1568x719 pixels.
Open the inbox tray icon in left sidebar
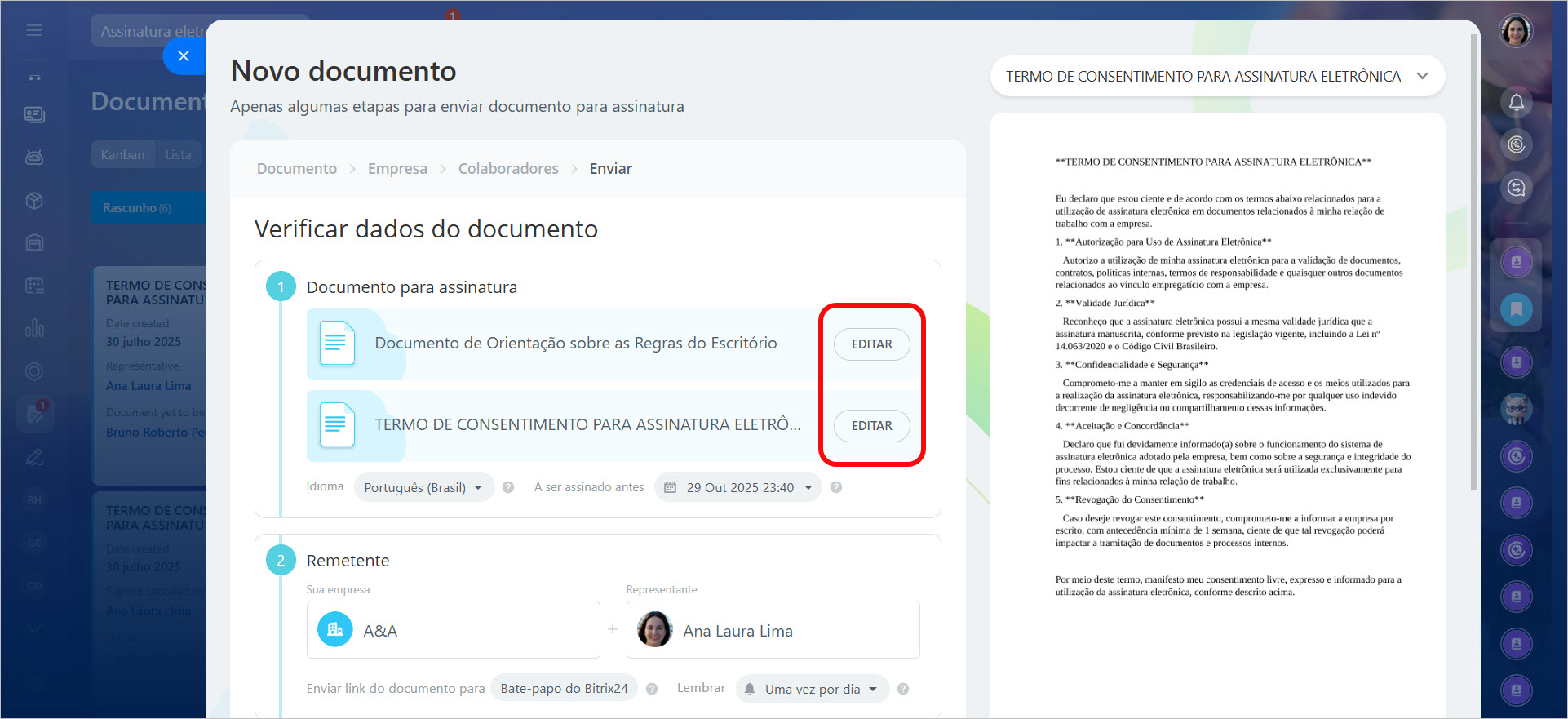(x=34, y=243)
